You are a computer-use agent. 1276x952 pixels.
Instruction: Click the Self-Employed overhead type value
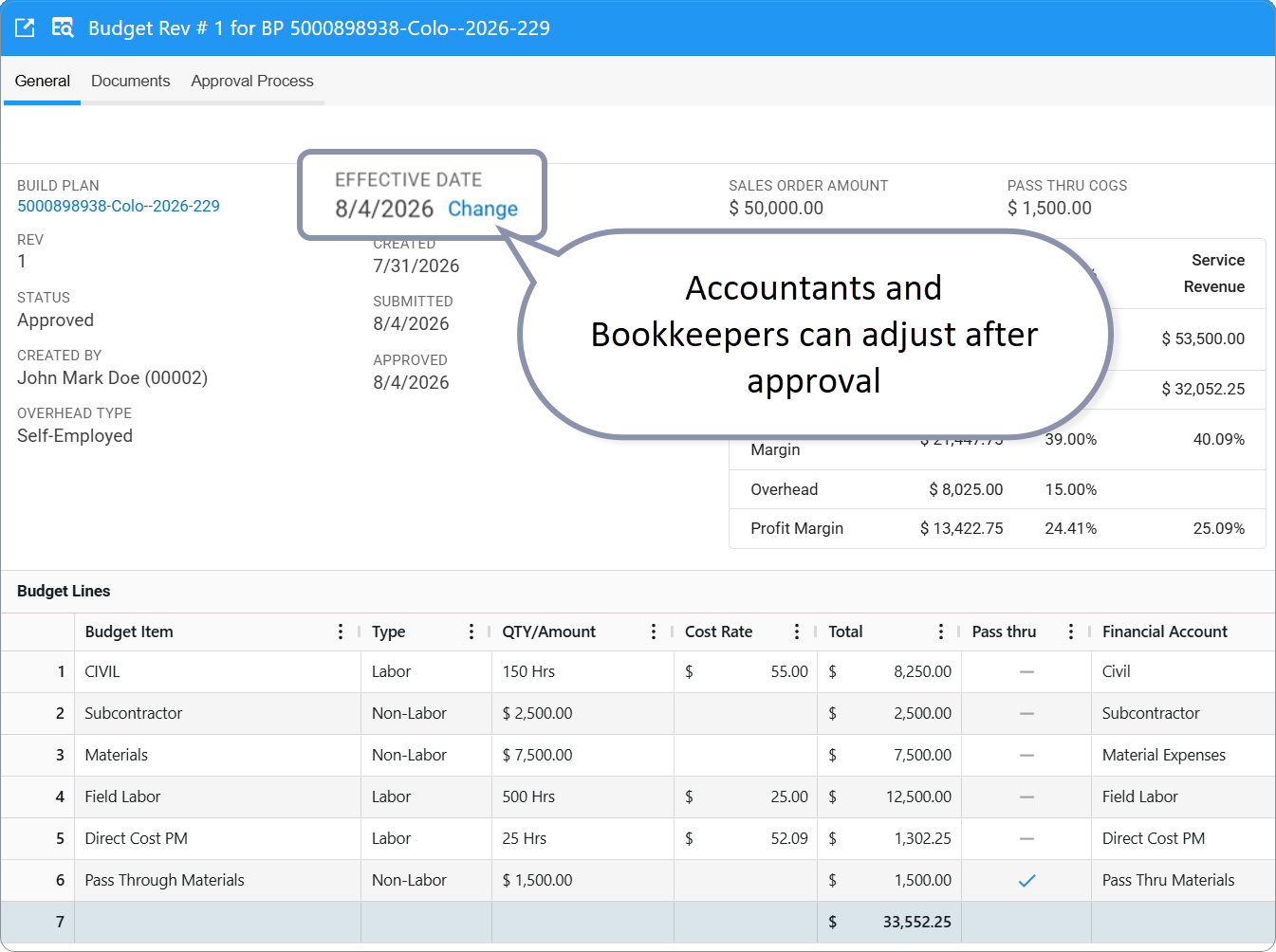tap(75, 436)
